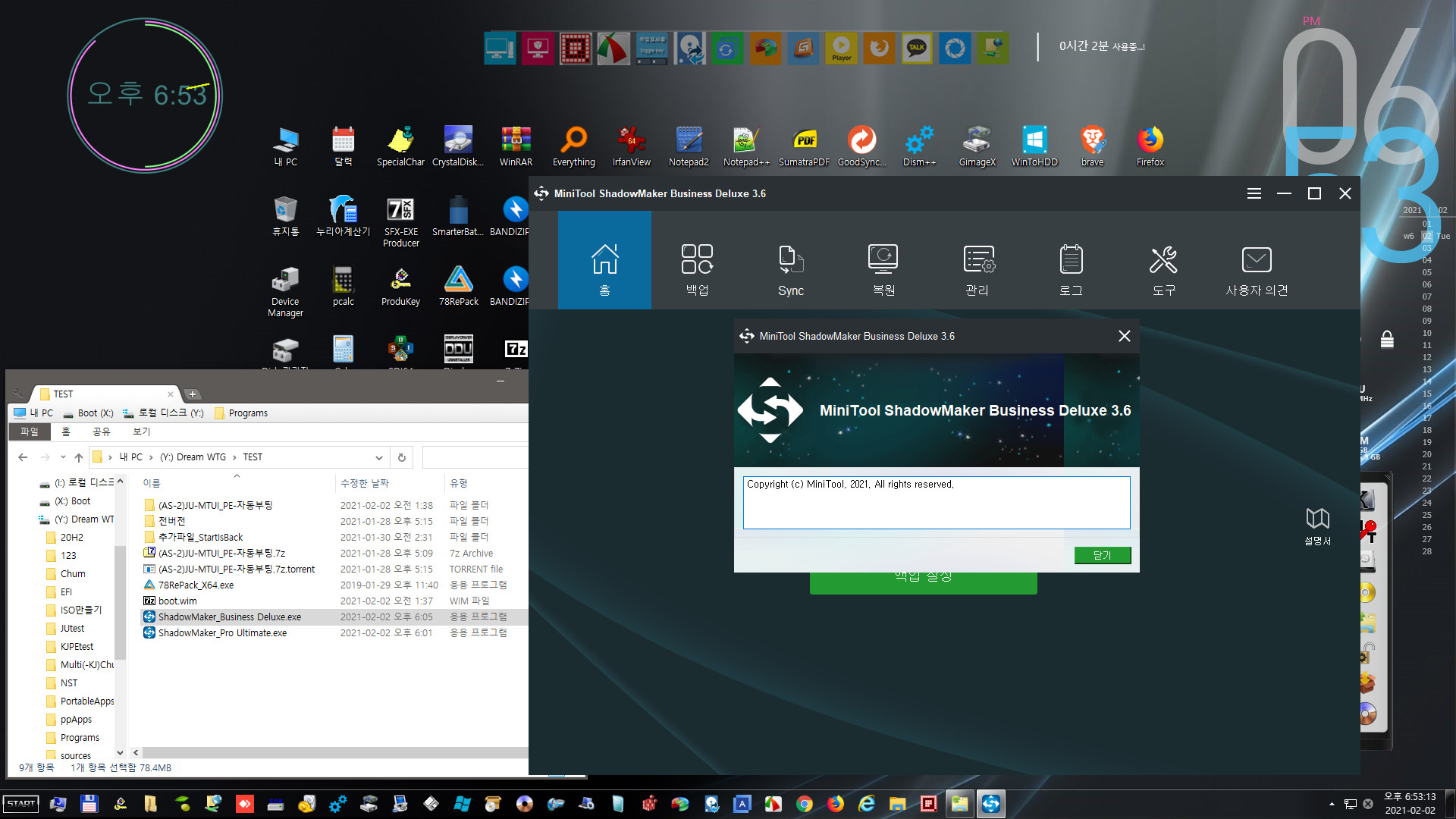Image resolution: width=1456 pixels, height=819 pixels.
Task: Click the copyright text box in About dialog
Action: (x=937, y=502)
